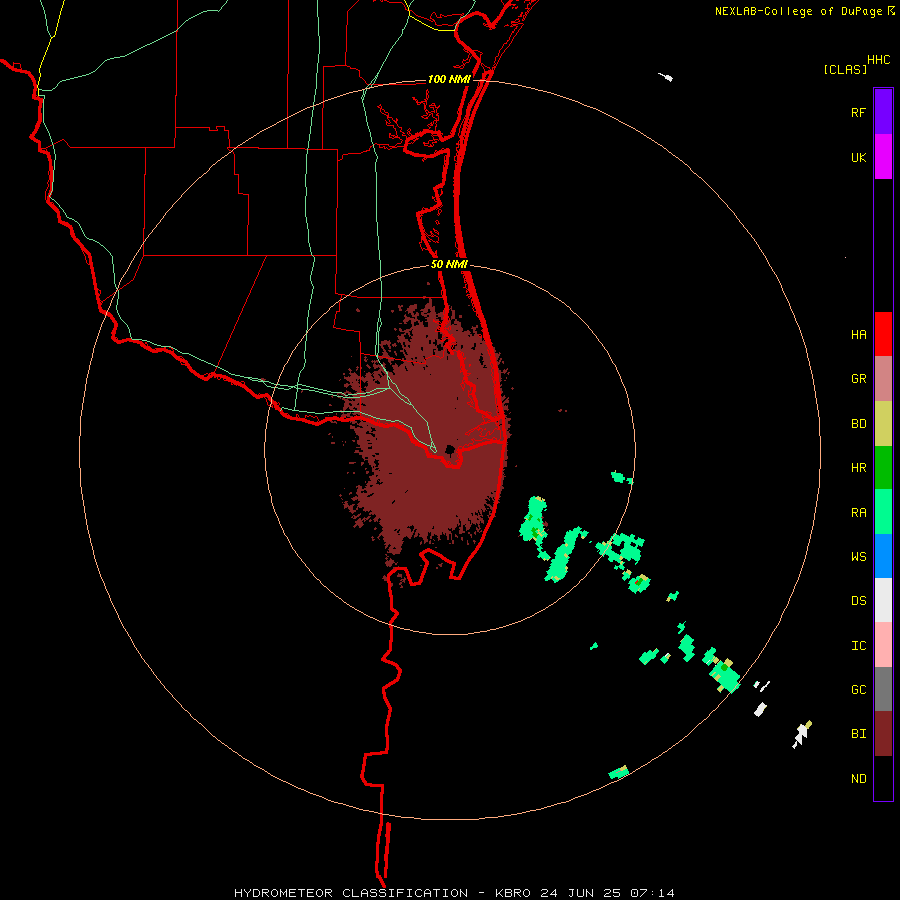Click the HA red legend swatch

coord(883,334)
